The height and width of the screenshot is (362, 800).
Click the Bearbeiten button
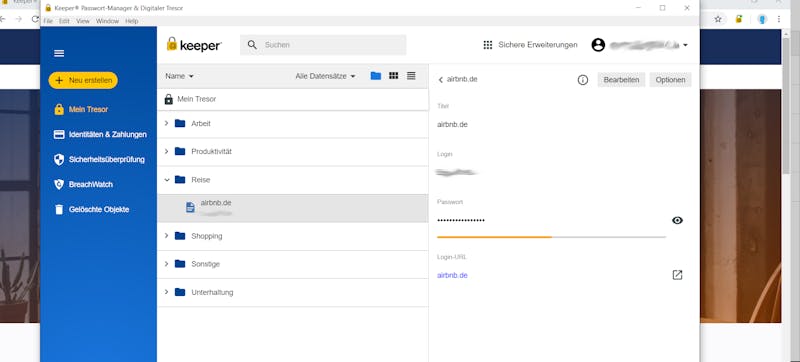pos(621,80)
